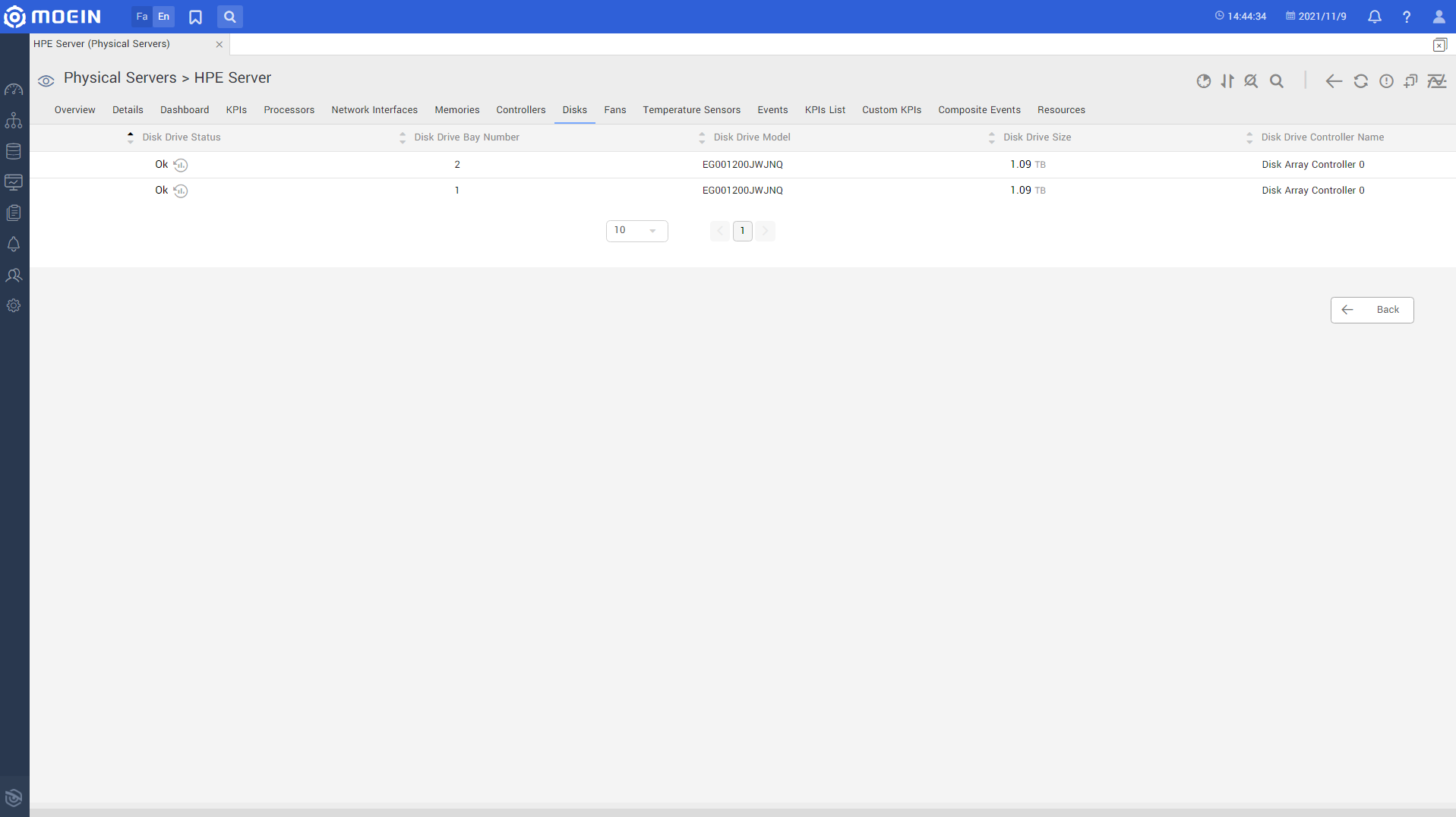Click the Back button

coord(1372,310)
